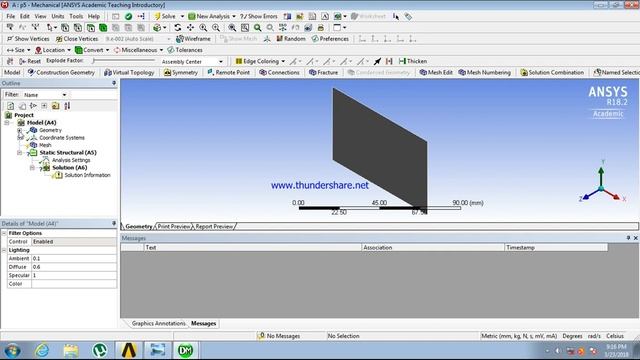The height and width of the screenshot is (360, 640).
Task: Click the sort icon in Outline toolbar
Action: [x=67, y=106]
